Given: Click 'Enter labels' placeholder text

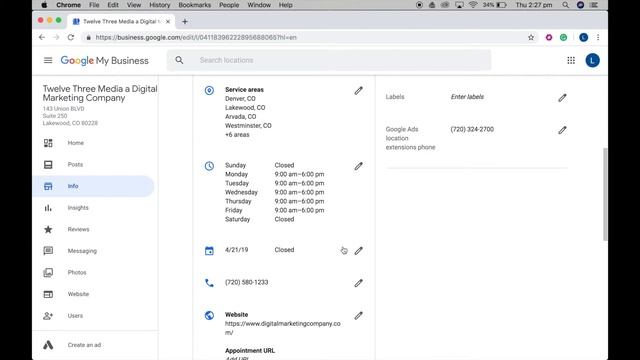Looking at the screenshot, I should point(467,97).
